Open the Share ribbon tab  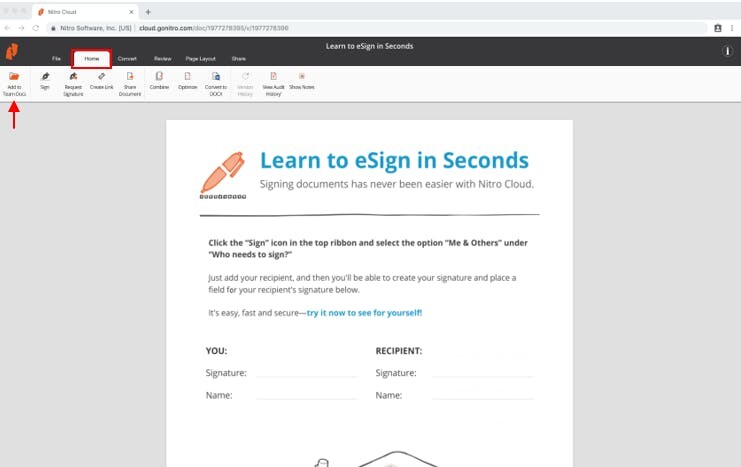238,59
